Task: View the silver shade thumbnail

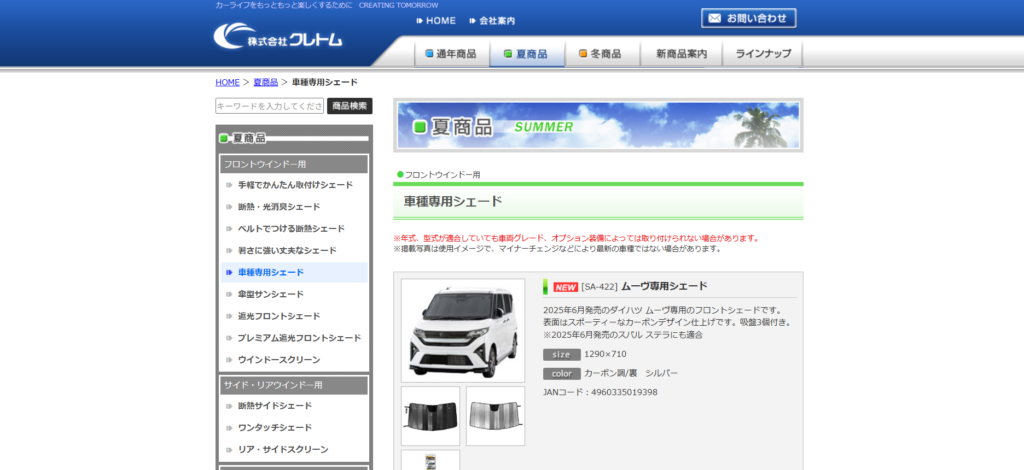Action: coord(495,416)
